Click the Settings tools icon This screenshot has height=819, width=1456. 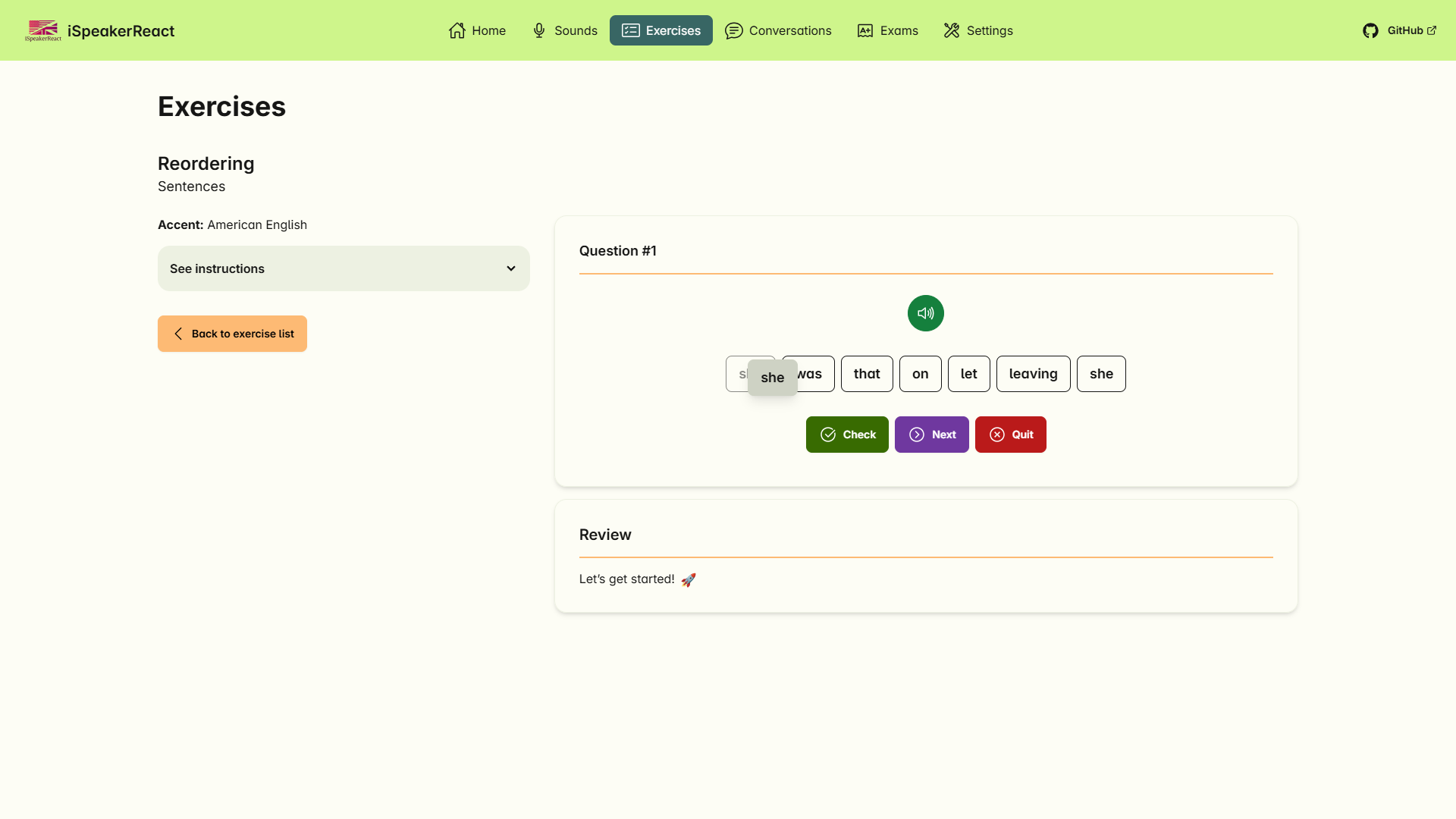click(x=951, y=30)
